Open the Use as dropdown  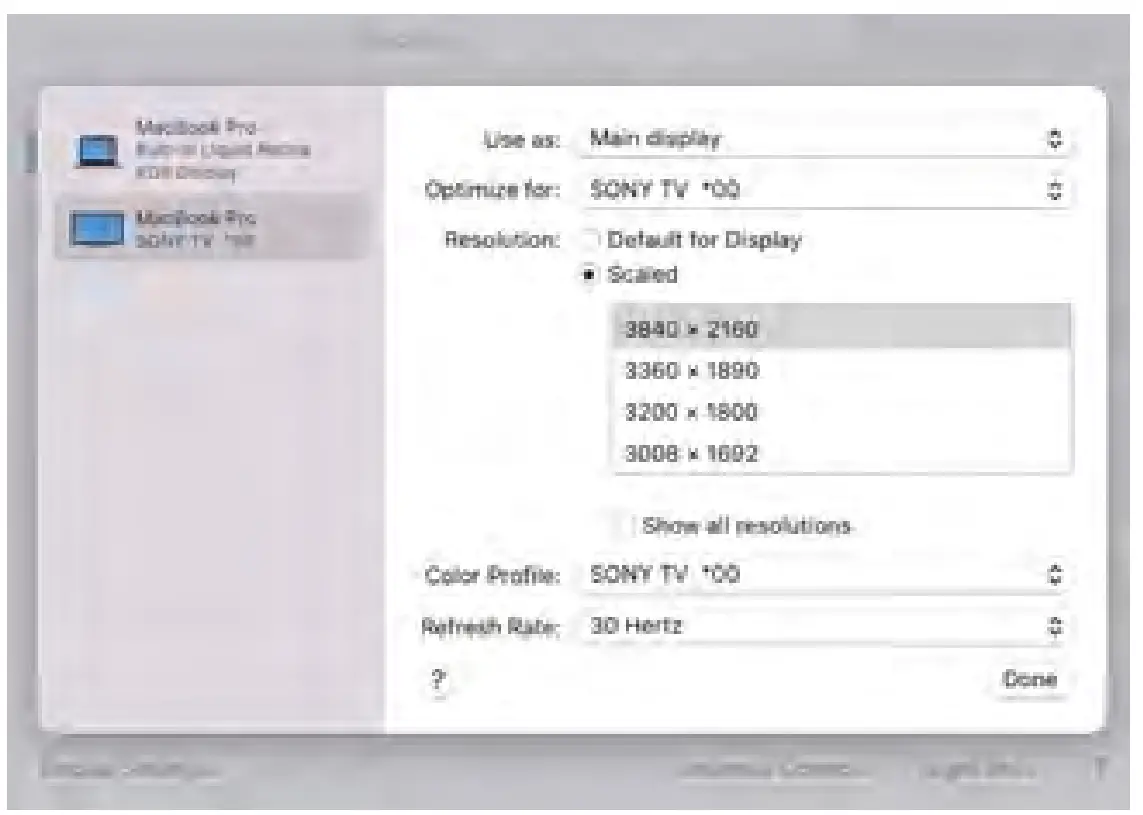(826, 139)
